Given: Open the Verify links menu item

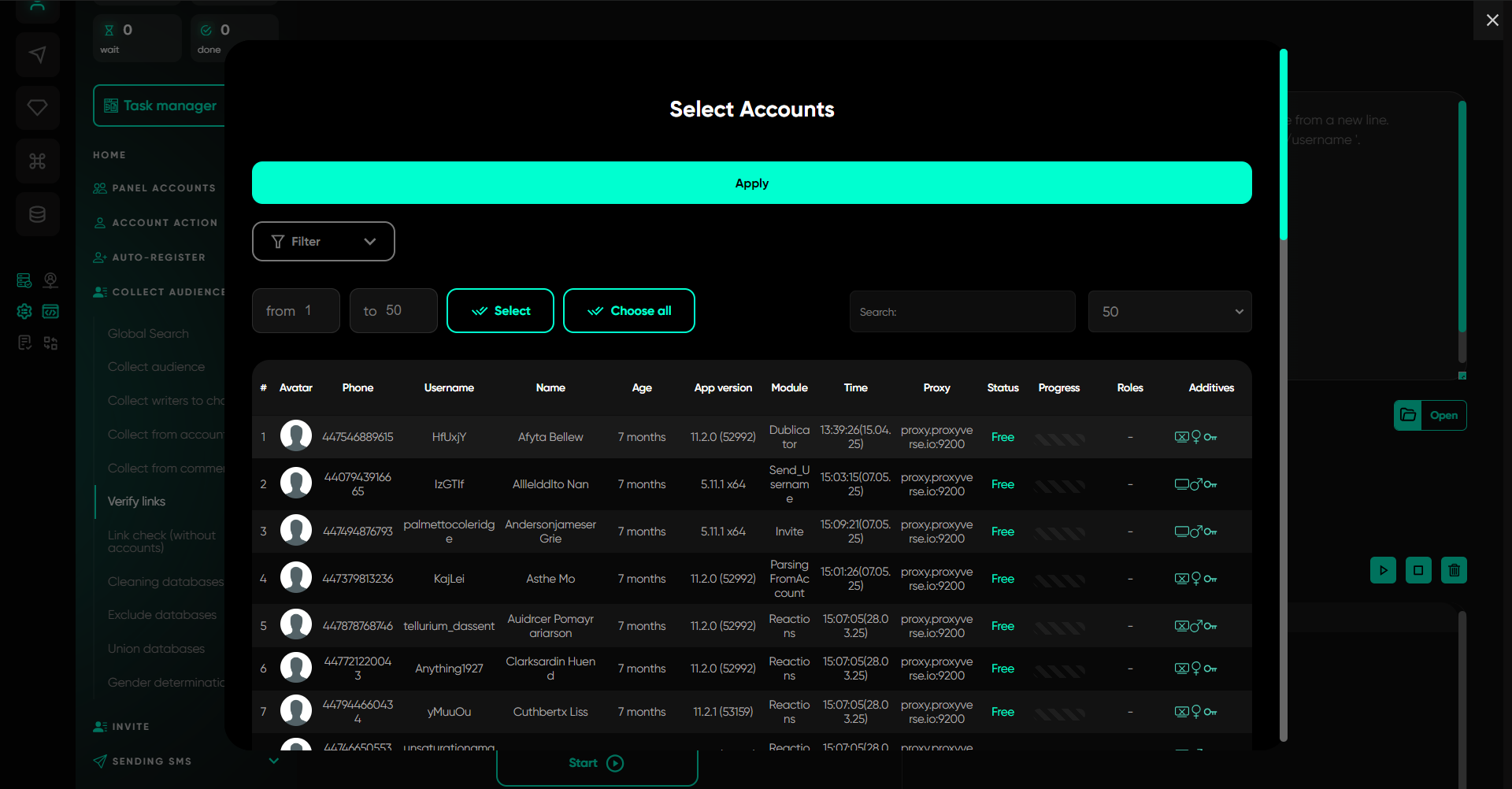Looking at the screenshot, I should pos(136,502).
